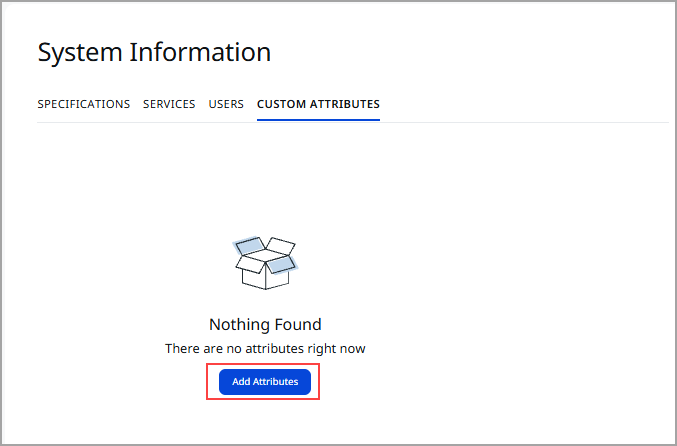Switch to the Services tab

(169, 104)
